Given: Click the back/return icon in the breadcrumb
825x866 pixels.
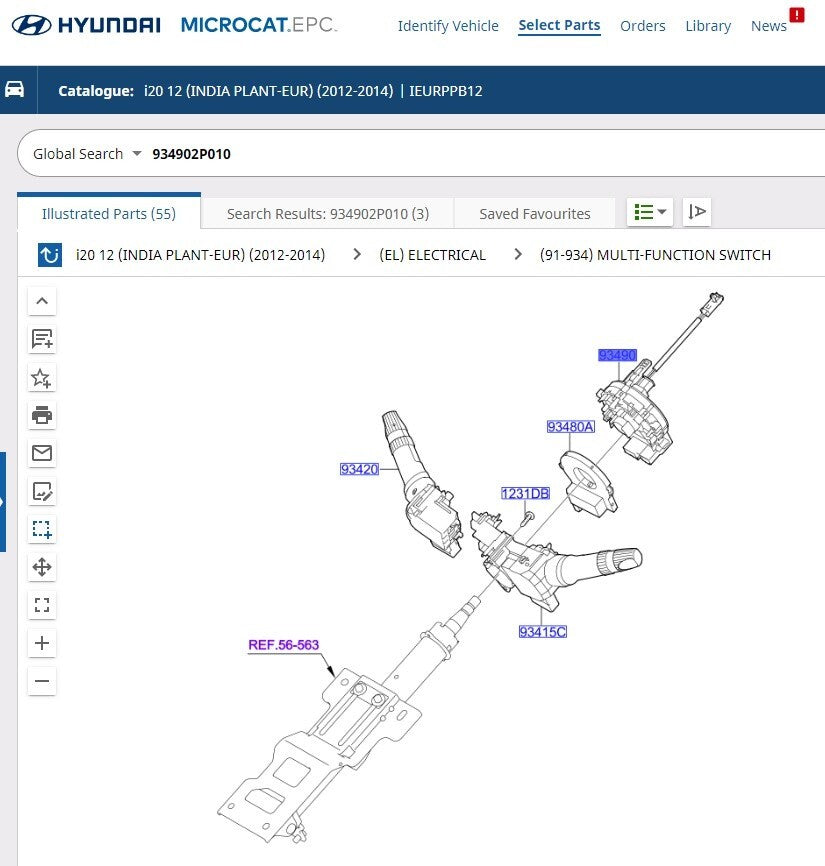Looking at the screenshot, I should point(50,255).
